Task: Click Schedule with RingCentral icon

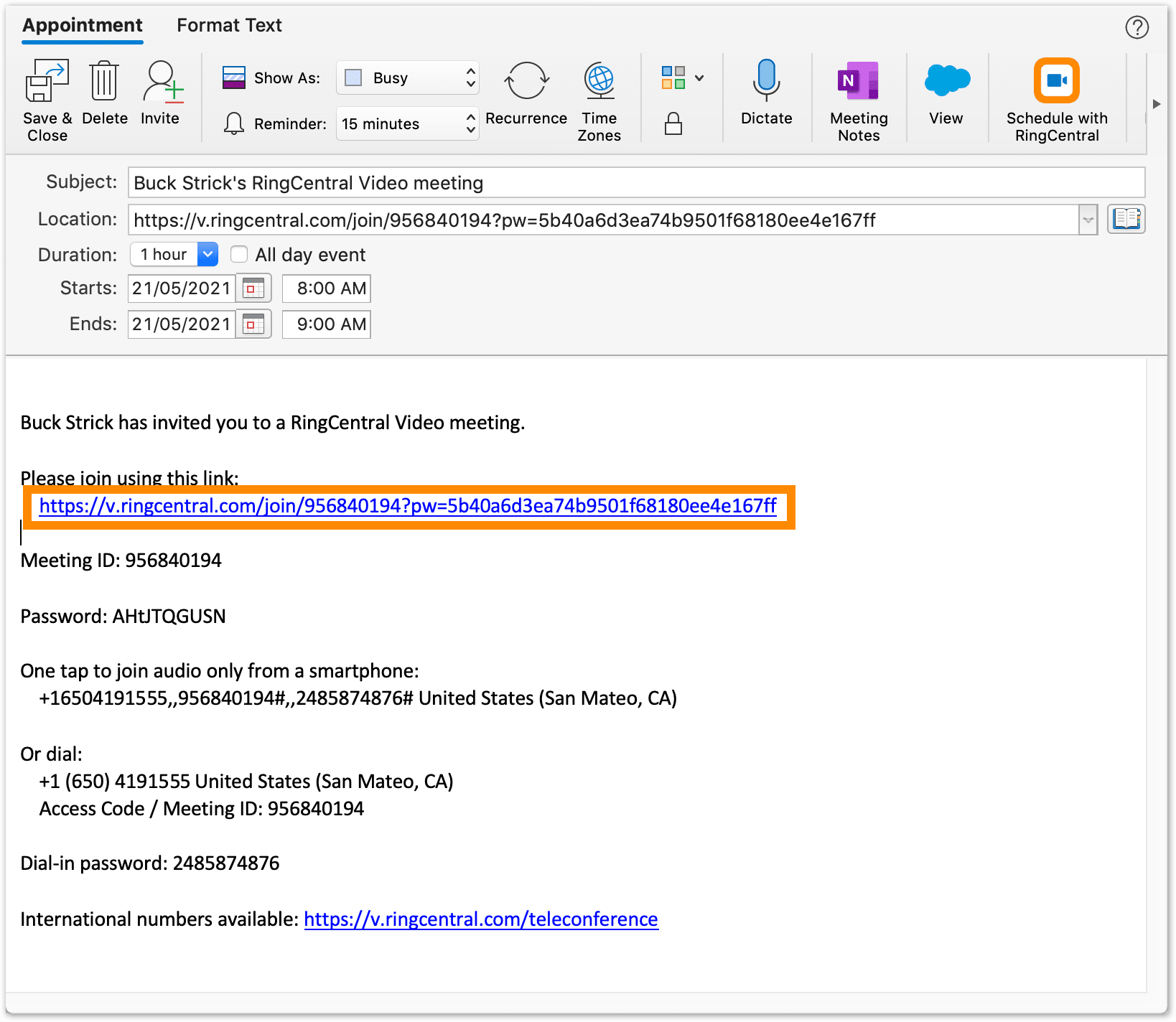Action: (x=1057, y=80)
